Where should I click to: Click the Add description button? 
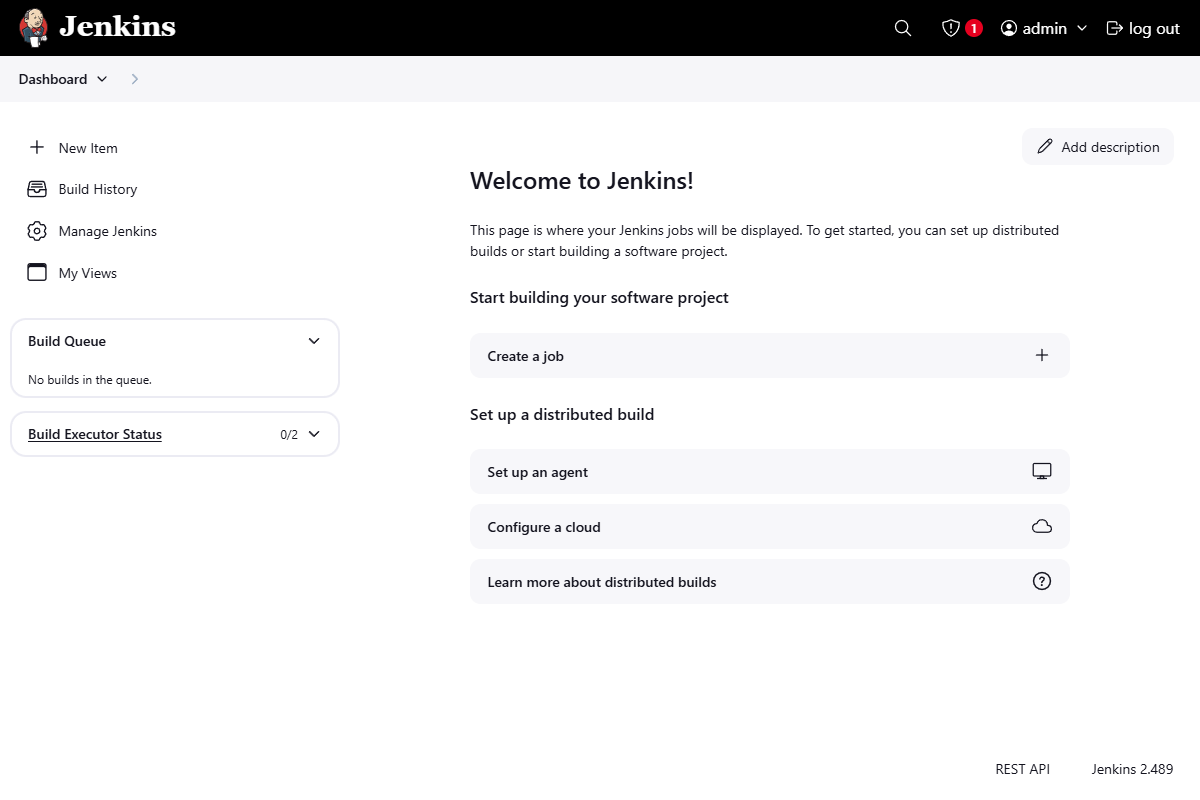(1097, 146)
